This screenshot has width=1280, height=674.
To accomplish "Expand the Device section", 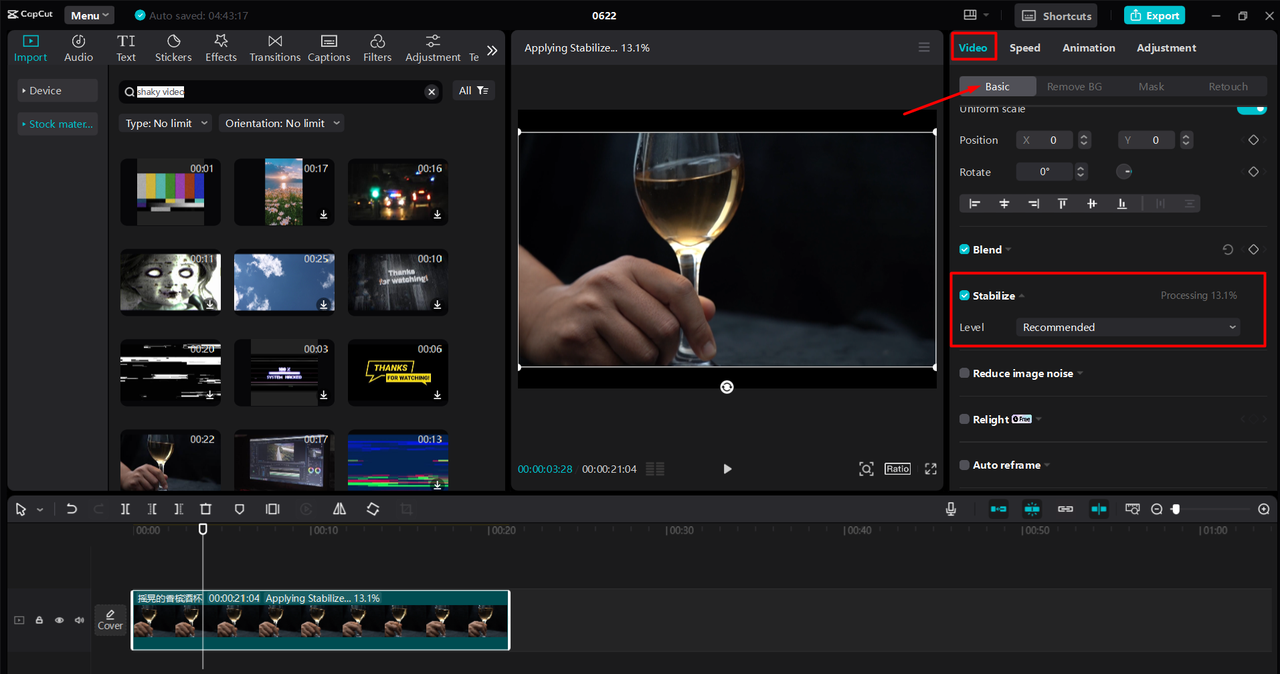I will click(56, 91).
